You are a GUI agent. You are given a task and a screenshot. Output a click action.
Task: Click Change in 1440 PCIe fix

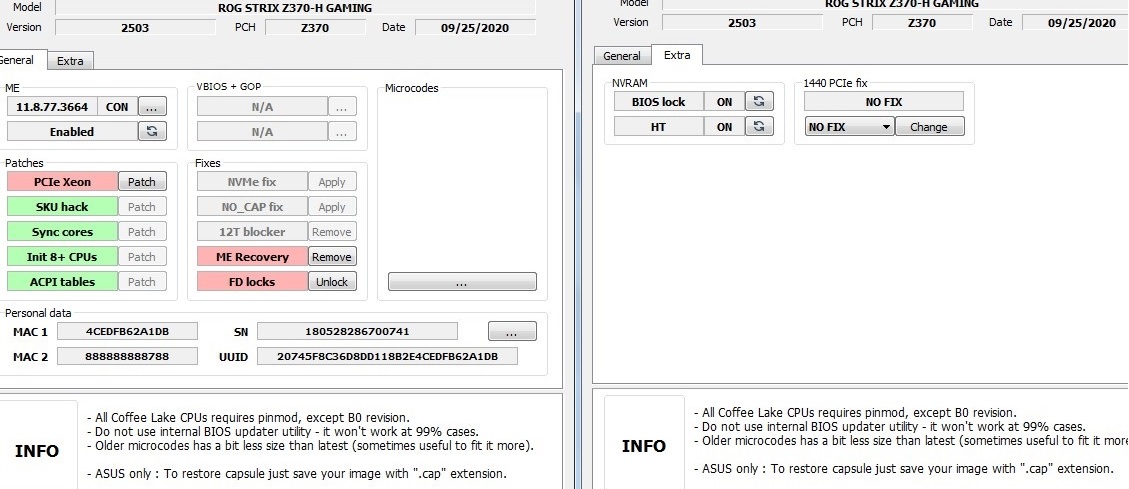929,127
